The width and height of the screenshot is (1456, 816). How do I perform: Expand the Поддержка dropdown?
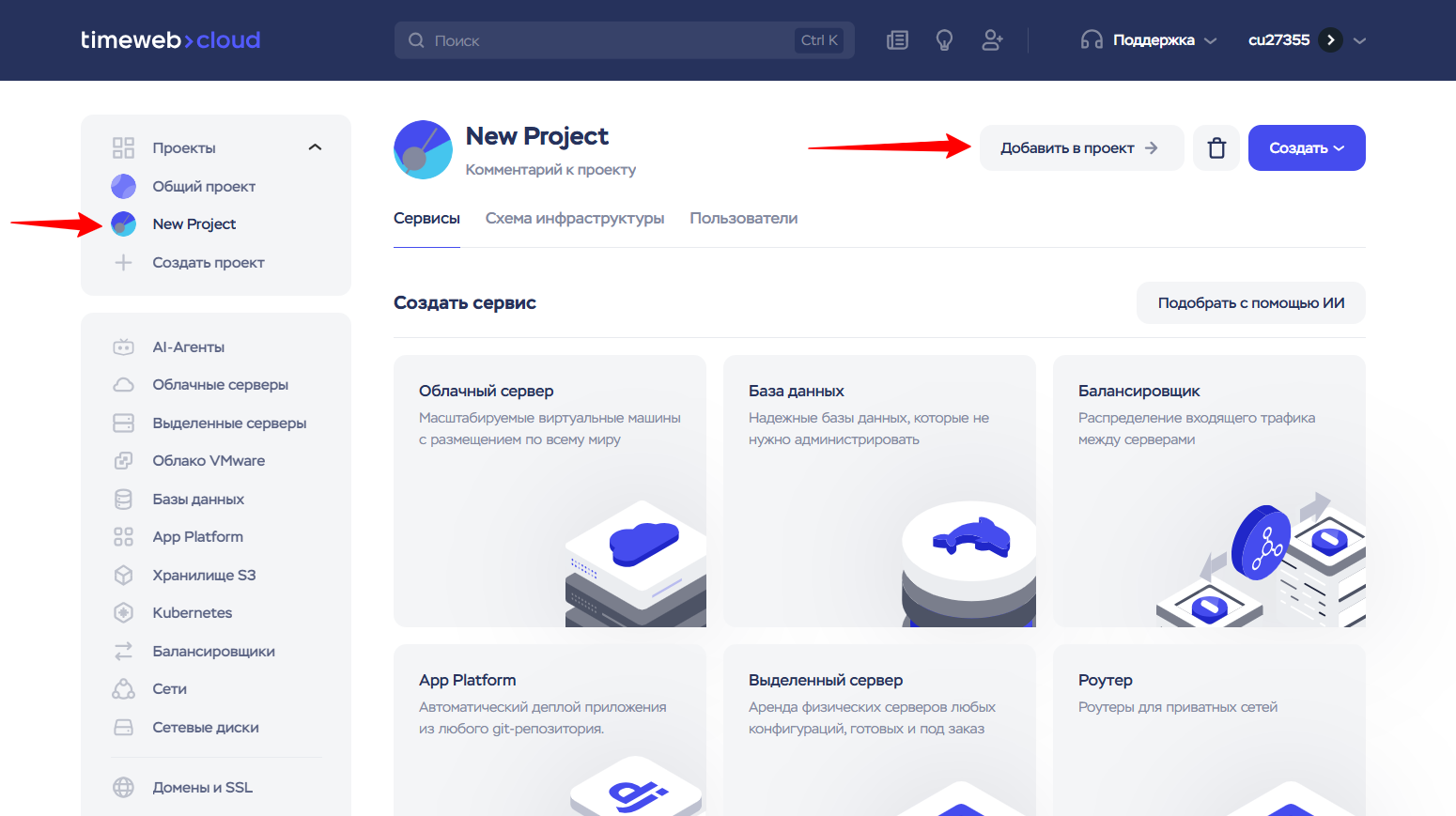tap(1149, 40)
